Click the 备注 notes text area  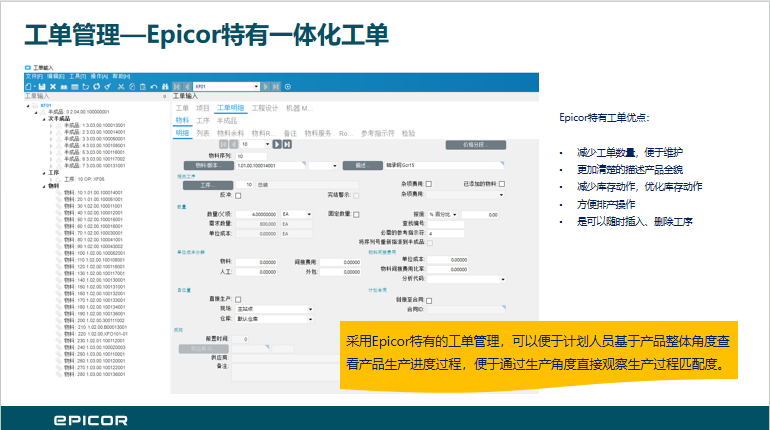pos(286,372)
